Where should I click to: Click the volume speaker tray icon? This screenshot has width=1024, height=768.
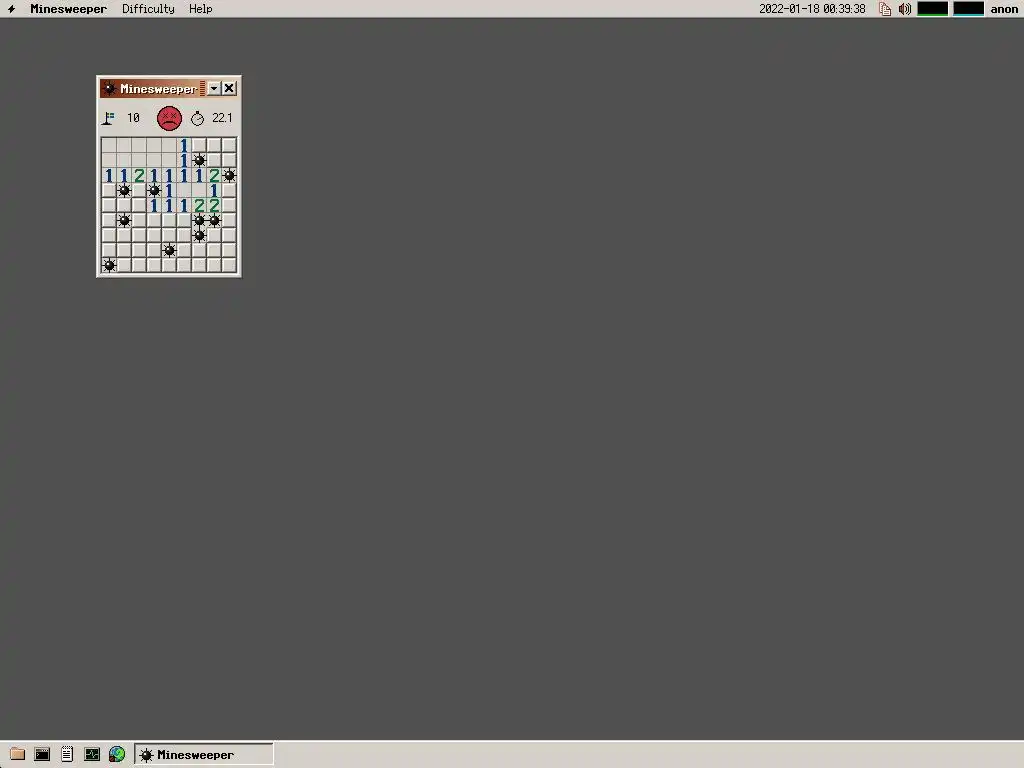coord(904,8)
